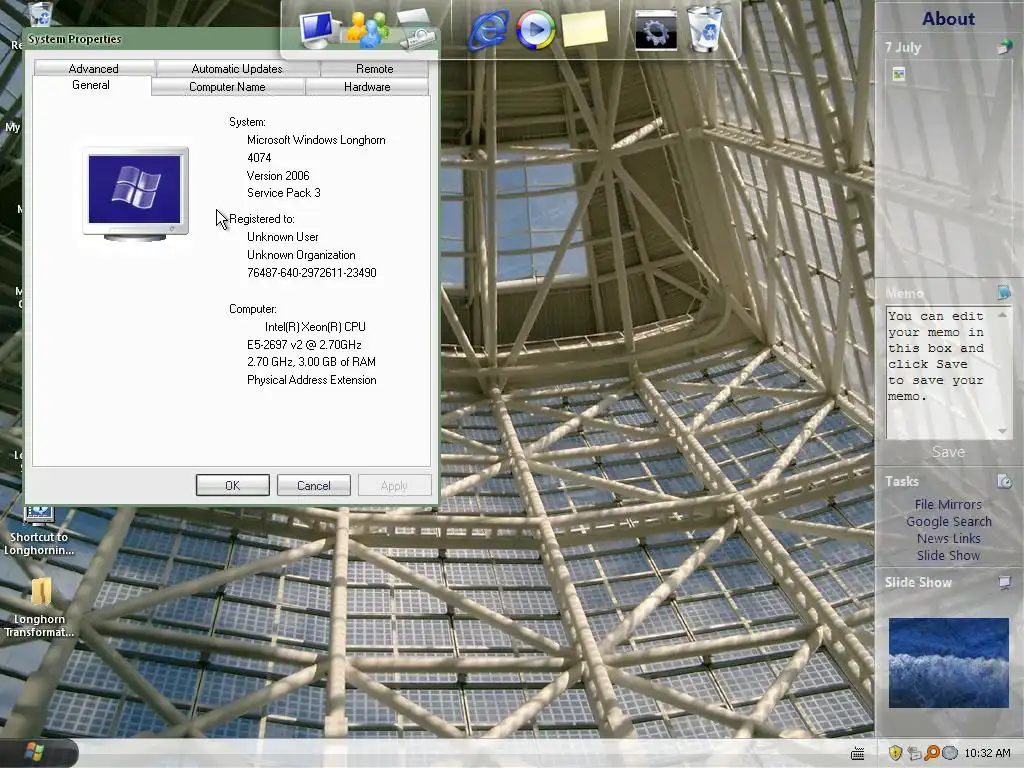Open the gear settings window icon in dock

(x=656, y=30)
